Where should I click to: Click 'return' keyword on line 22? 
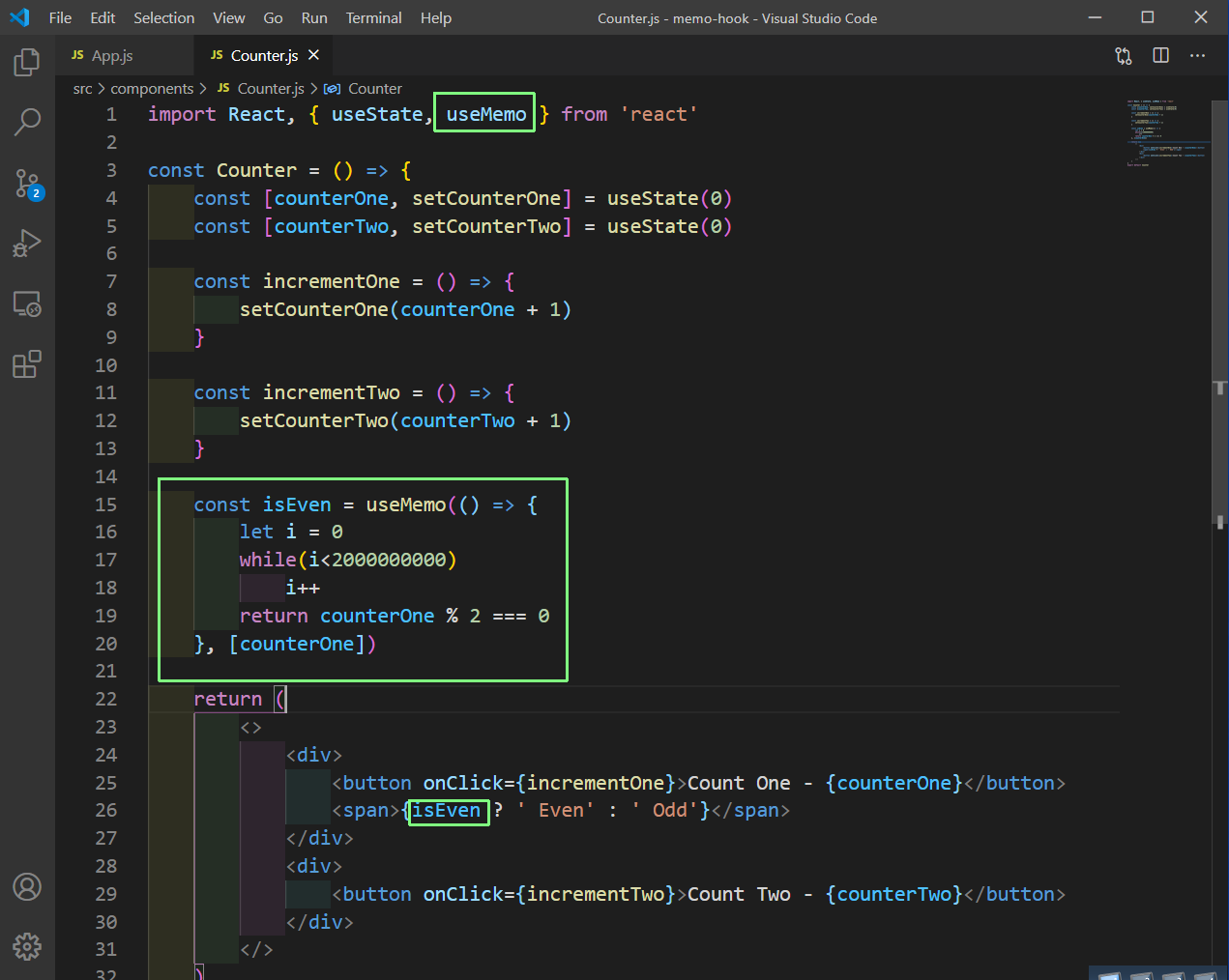click(x=228, y=699)
